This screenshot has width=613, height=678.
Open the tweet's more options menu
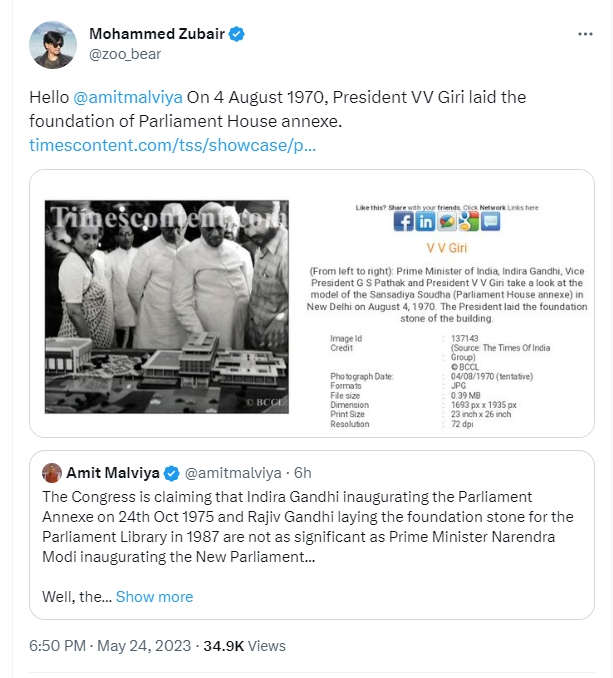(x=586, y=34)
